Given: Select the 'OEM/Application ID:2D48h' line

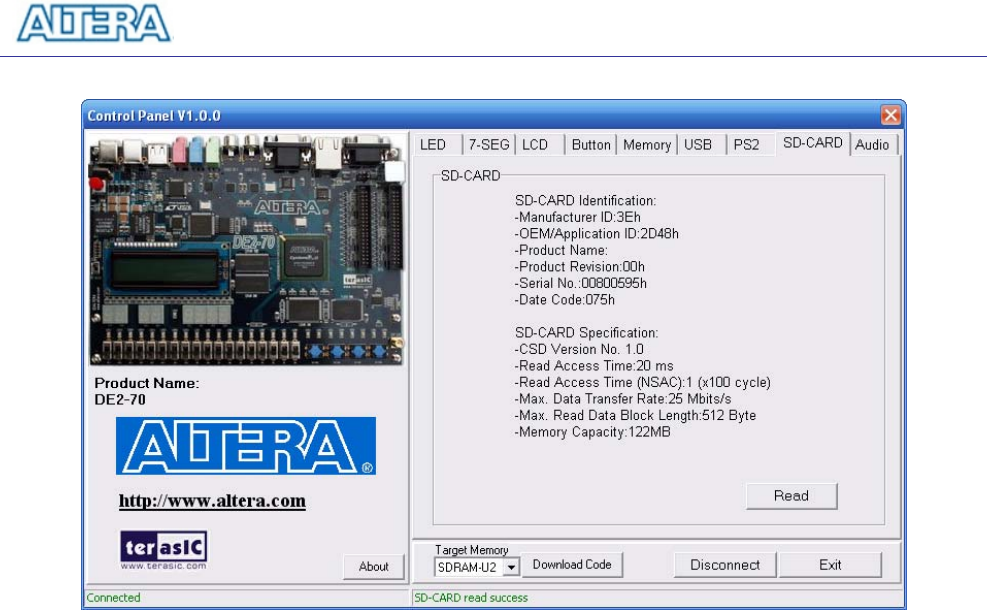Looking at the screenshot, I should [597, 234].
